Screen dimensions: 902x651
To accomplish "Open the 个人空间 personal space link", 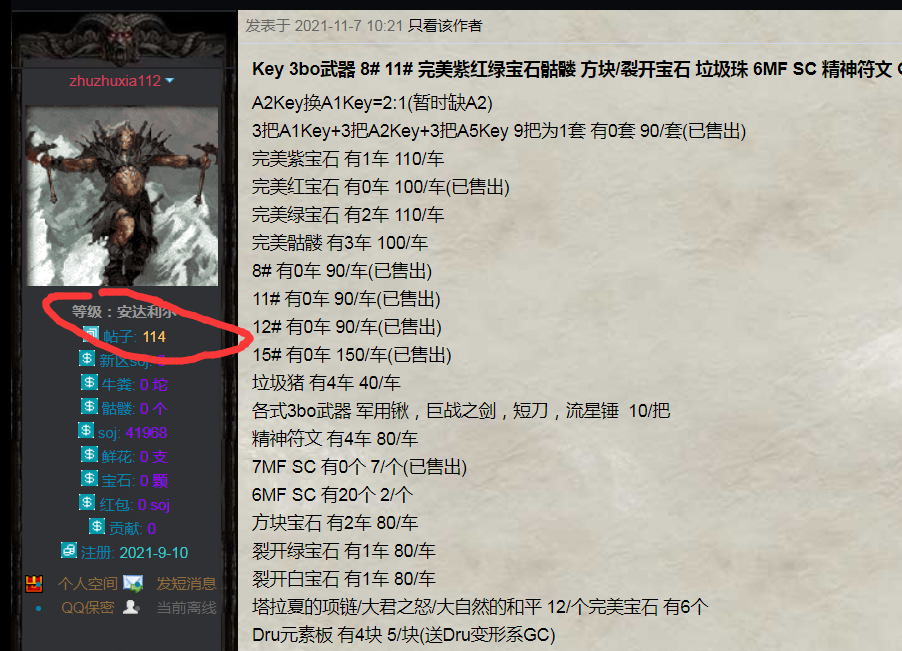I will [87, 584].
